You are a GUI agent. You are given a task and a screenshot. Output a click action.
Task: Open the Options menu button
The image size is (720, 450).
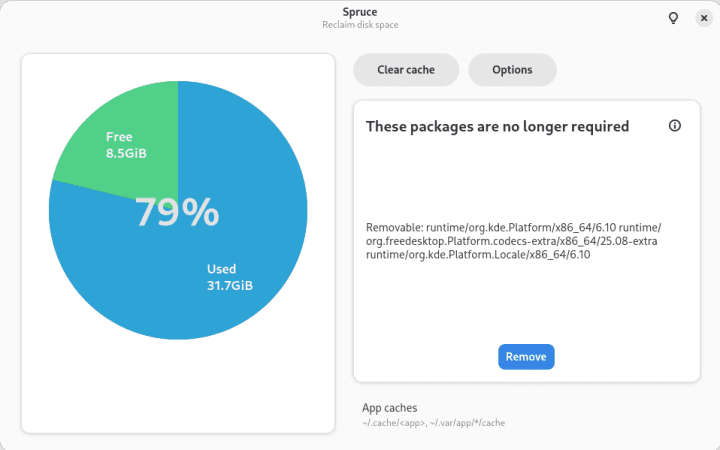[512, 70]
